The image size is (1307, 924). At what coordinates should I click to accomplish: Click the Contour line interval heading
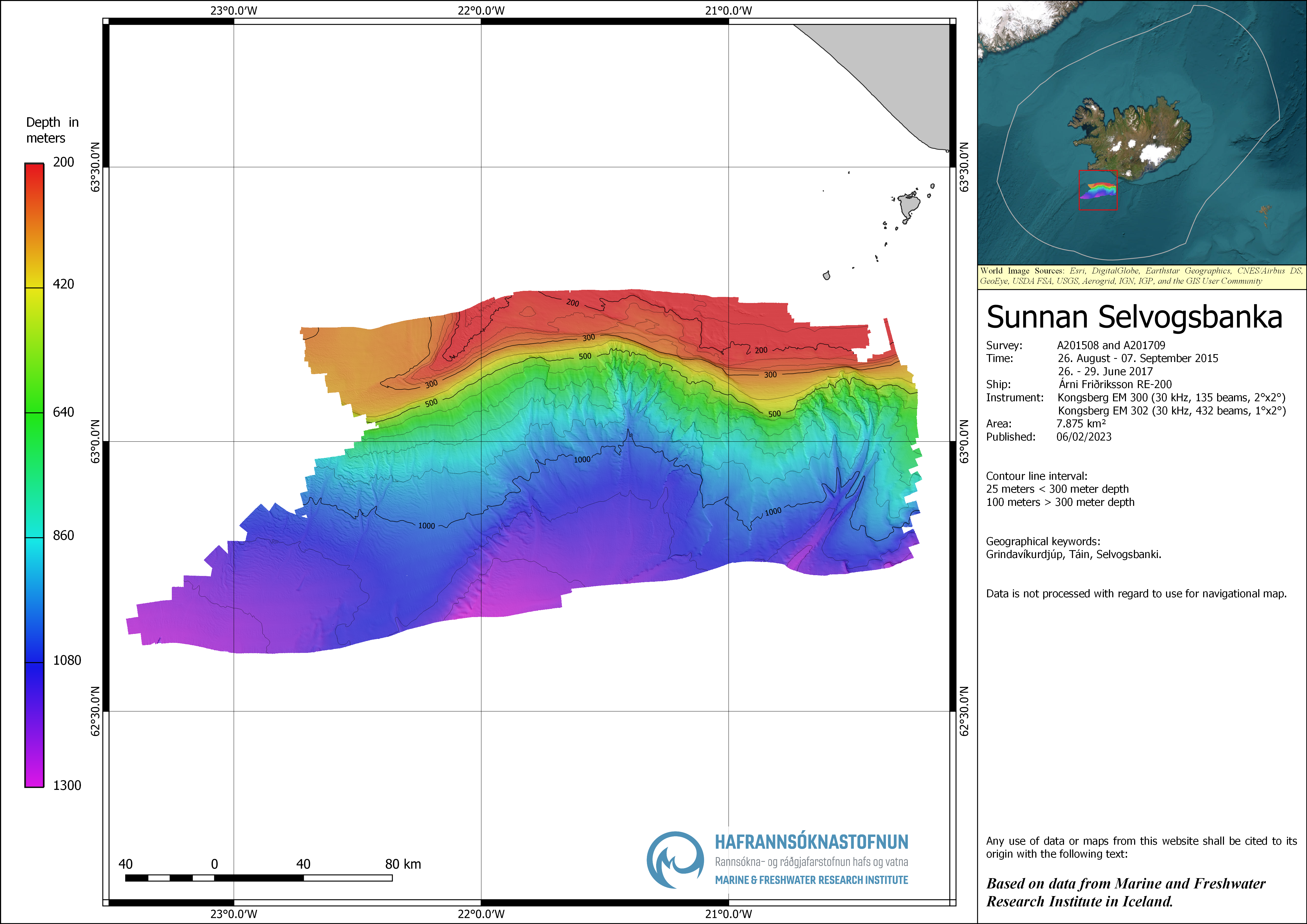tap(1037, 476)
